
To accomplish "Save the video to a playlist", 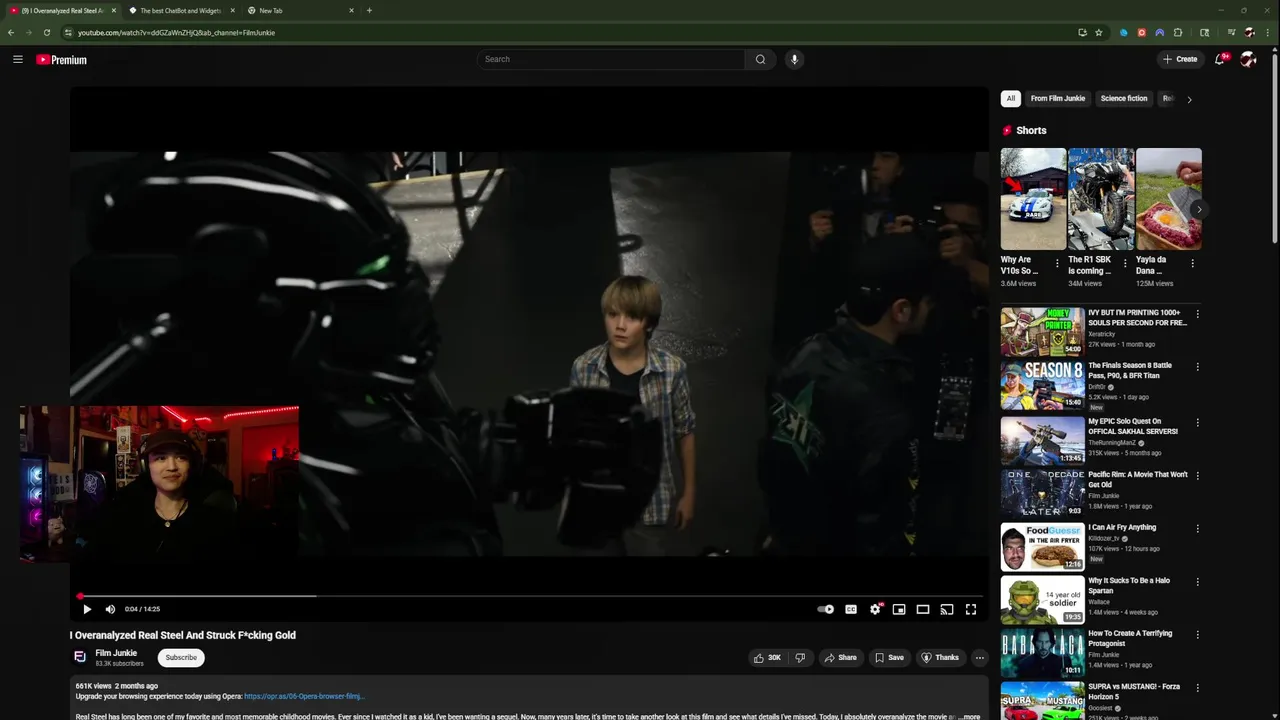I will [889, 657].
